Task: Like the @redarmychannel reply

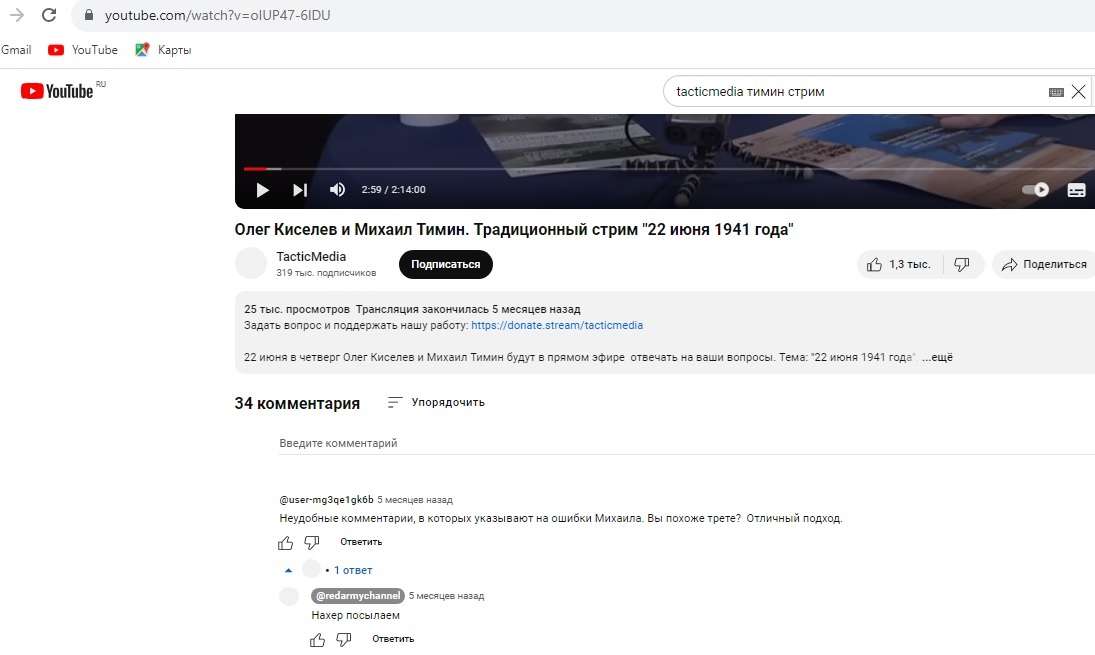Action: pyautogui.click(x=318, y=640)
